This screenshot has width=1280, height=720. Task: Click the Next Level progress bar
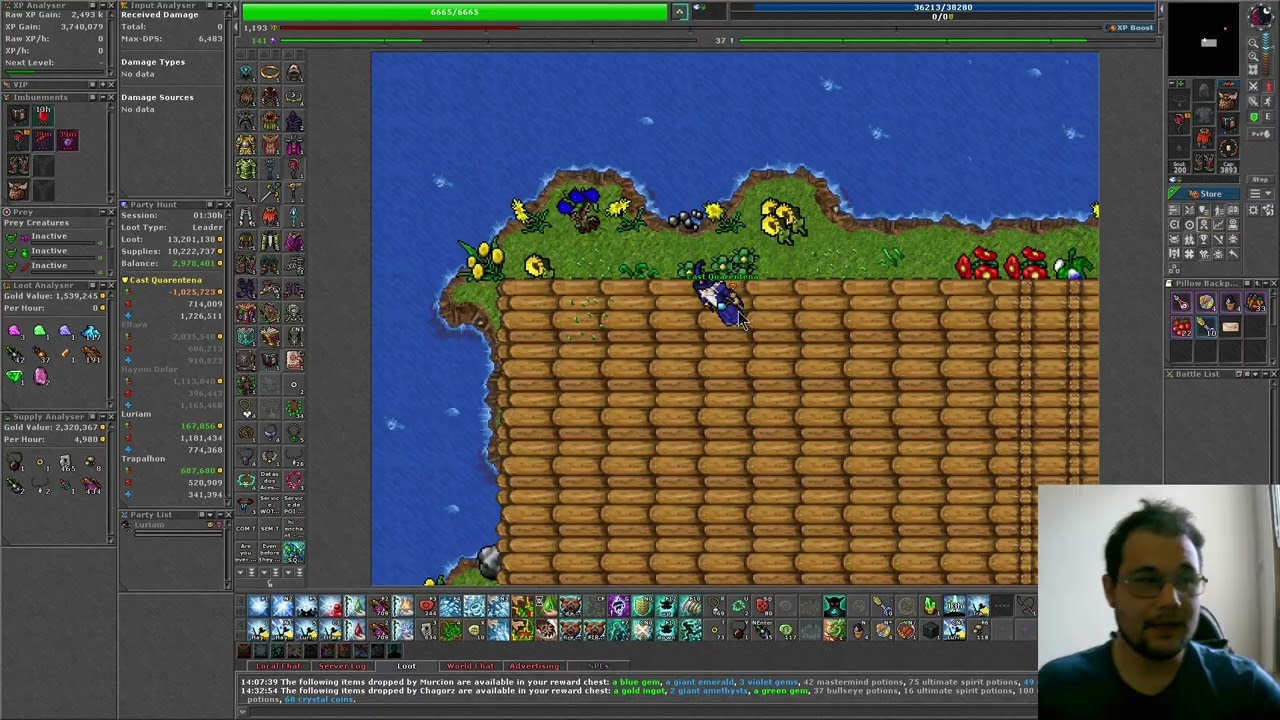[55, 73]
